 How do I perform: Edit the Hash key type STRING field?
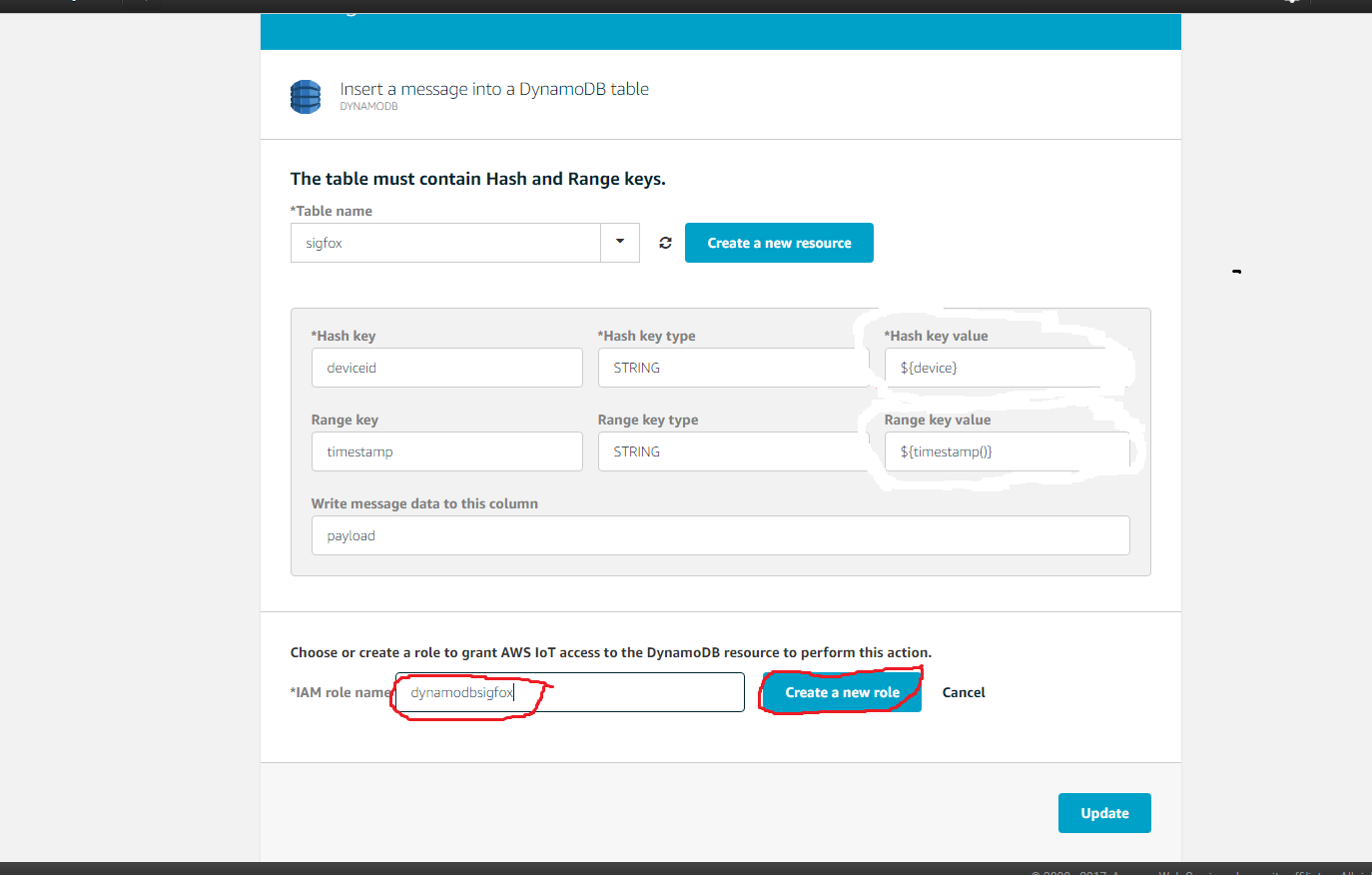733,368
